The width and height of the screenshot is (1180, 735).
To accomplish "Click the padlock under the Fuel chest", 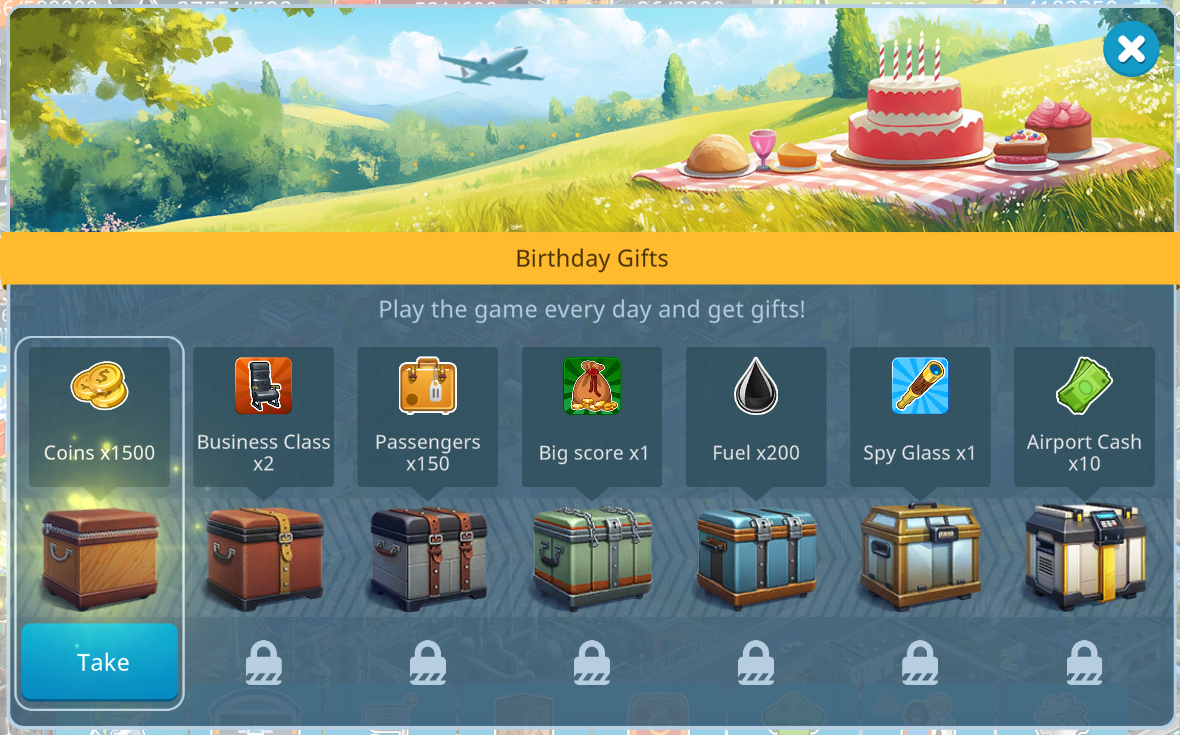I will point(756,662).
